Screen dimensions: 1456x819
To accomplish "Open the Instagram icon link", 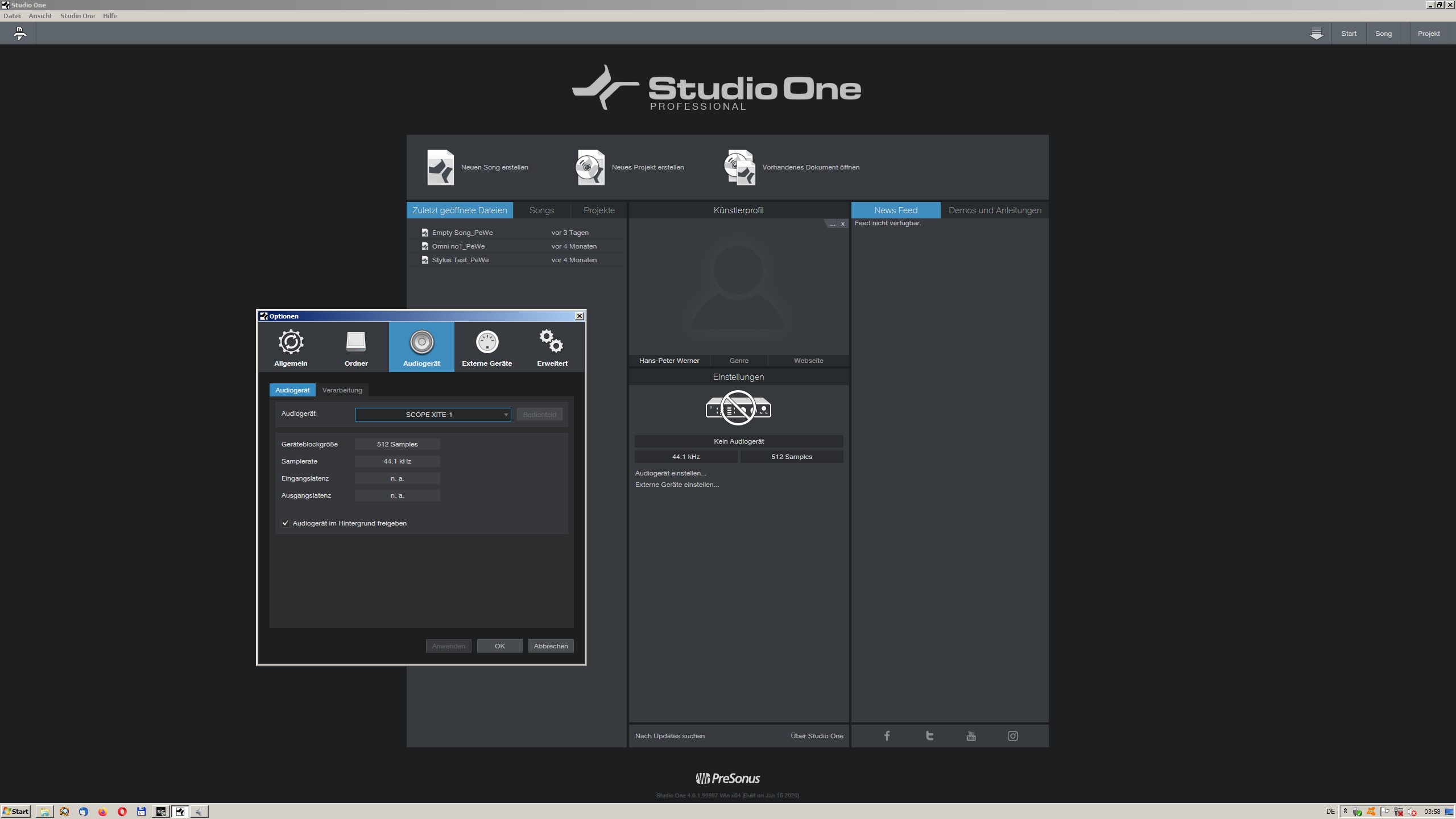I will [1012, 736].
